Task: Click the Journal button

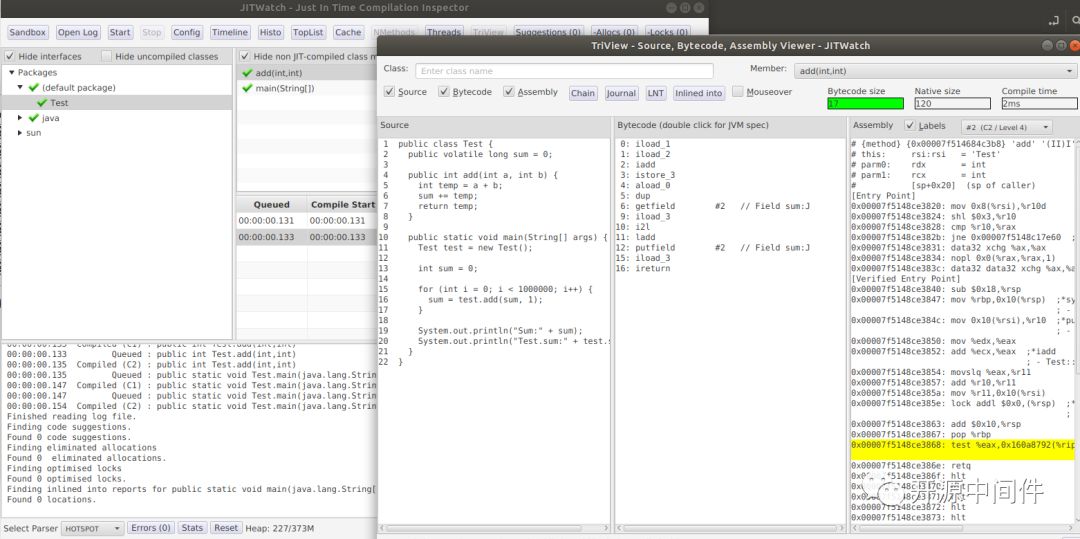Action: click(621, 93)
